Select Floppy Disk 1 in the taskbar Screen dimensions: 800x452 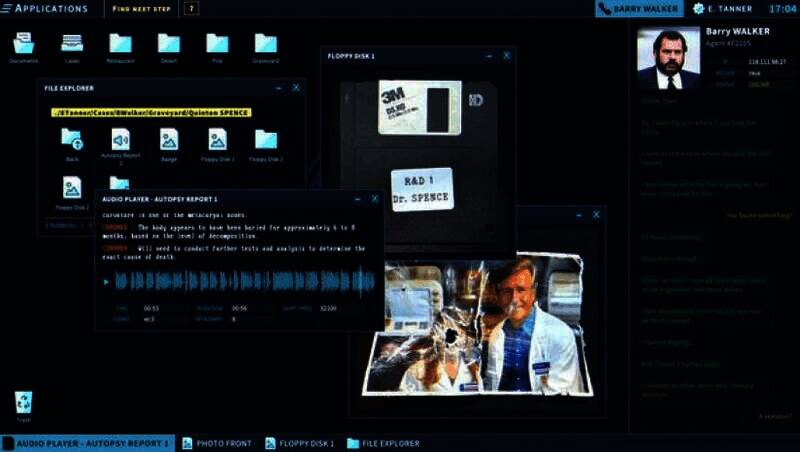pos(299,443)
